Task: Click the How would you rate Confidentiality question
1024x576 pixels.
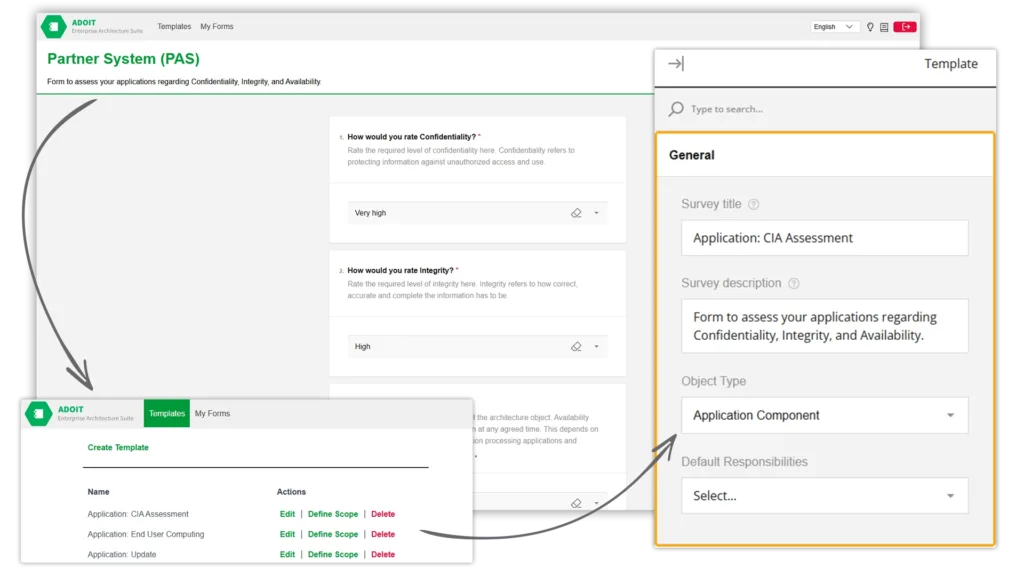Action: pyautogui.click(x=411, y=137)
